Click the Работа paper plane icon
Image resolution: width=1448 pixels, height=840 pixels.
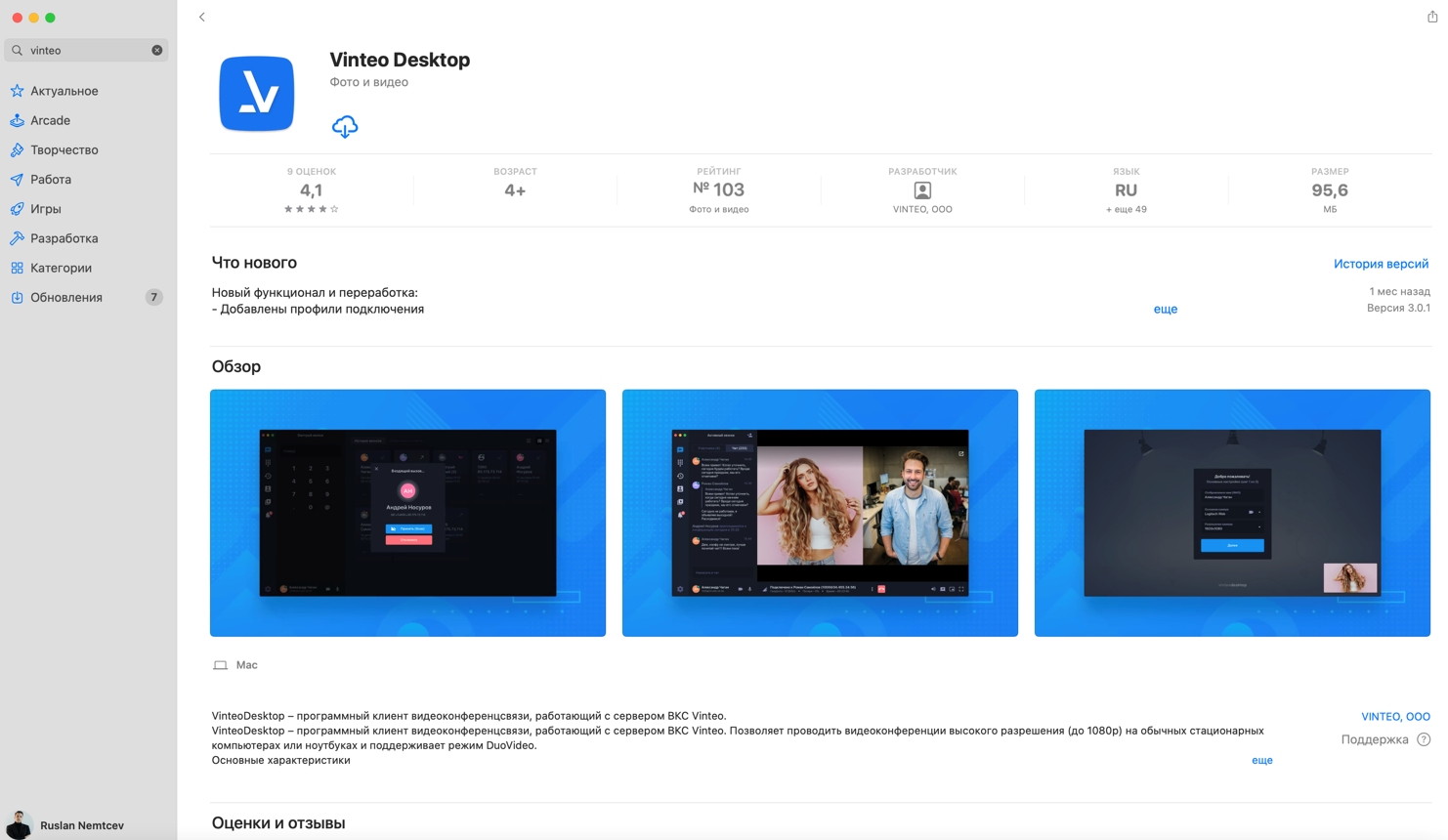17,179
